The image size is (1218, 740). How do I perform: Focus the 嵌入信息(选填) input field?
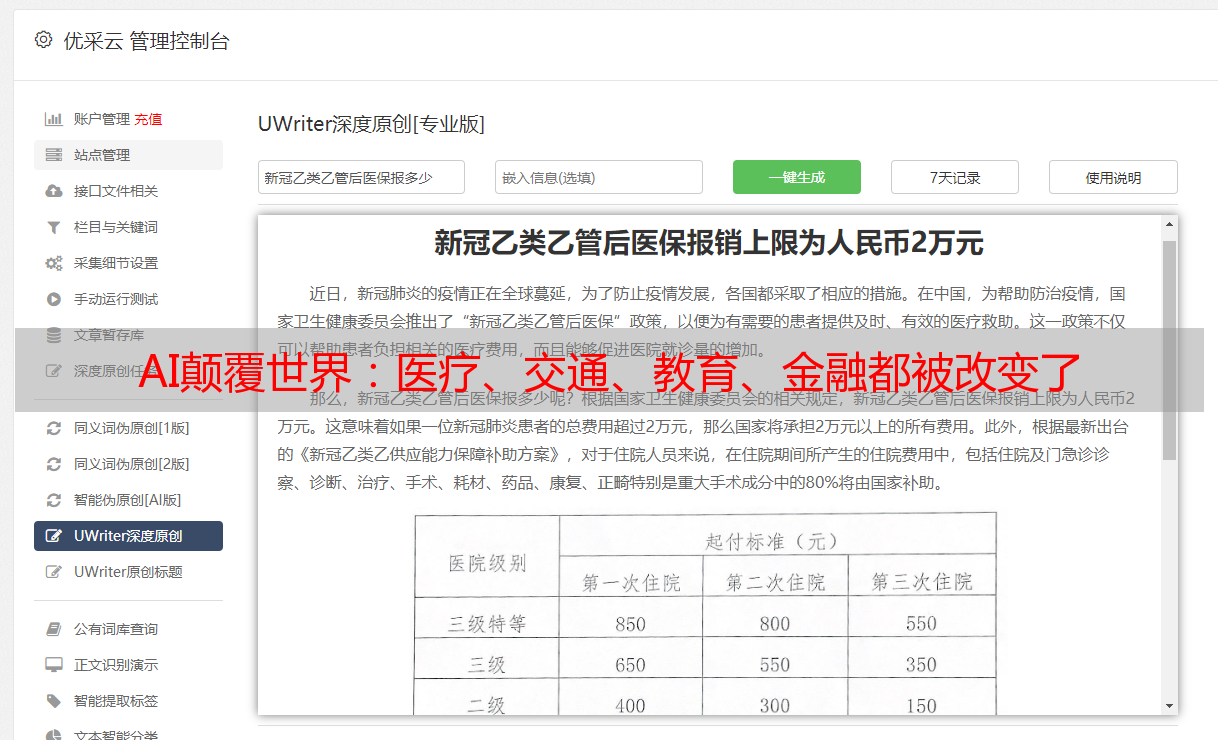tap(598, 177)
